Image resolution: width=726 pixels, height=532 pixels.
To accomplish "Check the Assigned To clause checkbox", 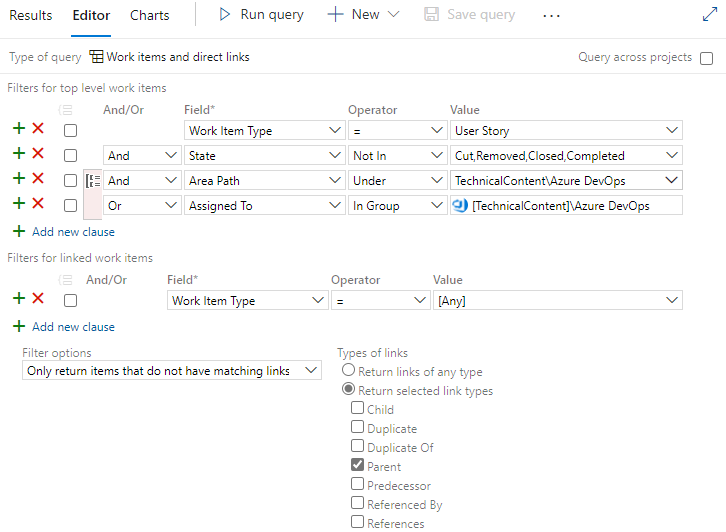I will pyautogui.click(x=70, y=206).
